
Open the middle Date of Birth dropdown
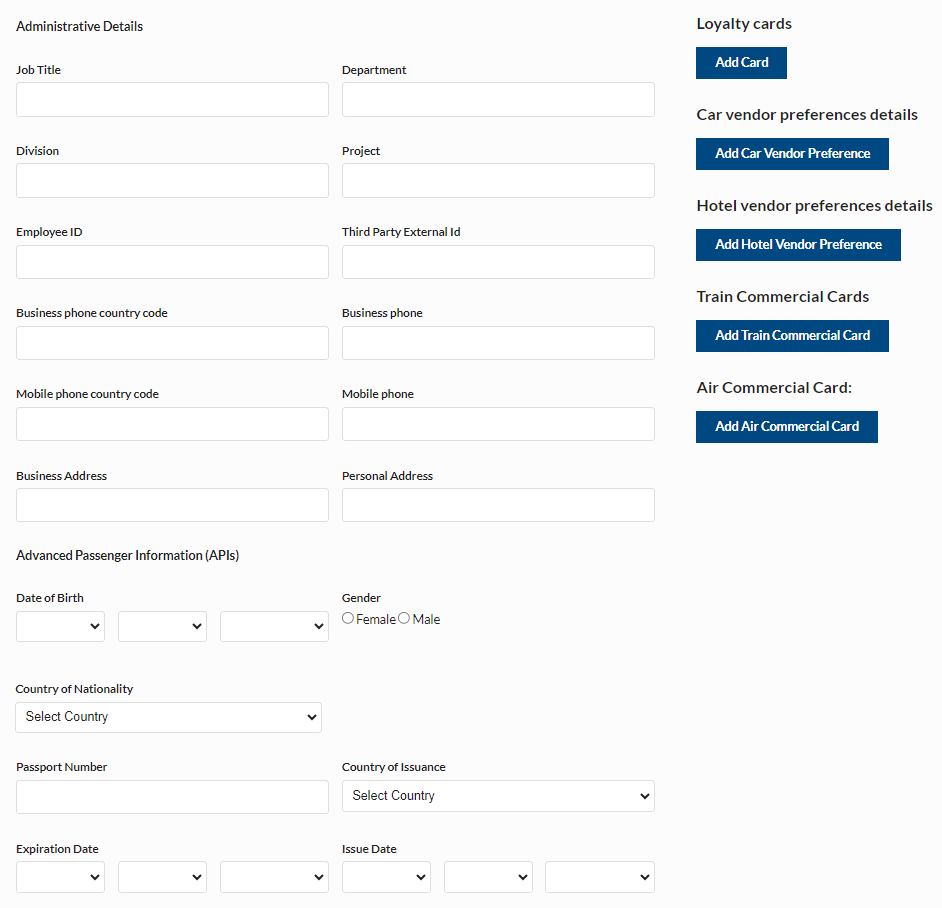162,626
